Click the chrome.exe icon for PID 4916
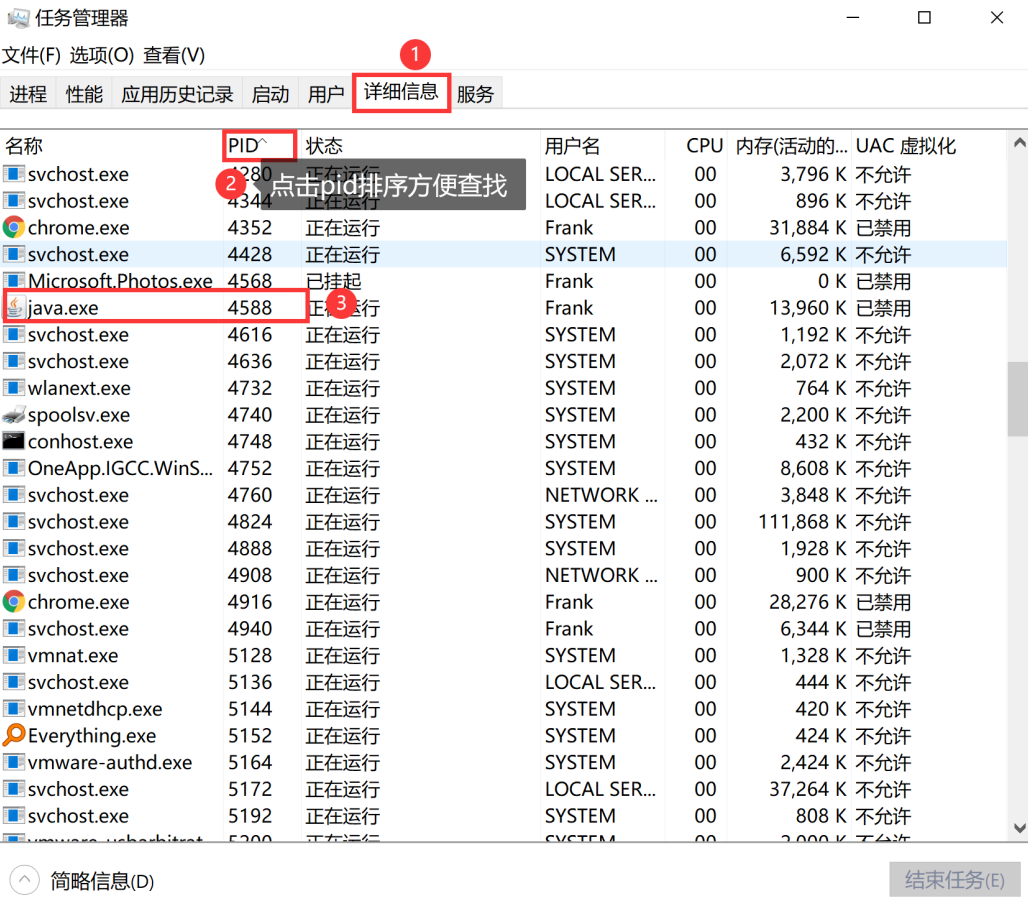This screenshot has width=1028, height=912. coord(14,602)
